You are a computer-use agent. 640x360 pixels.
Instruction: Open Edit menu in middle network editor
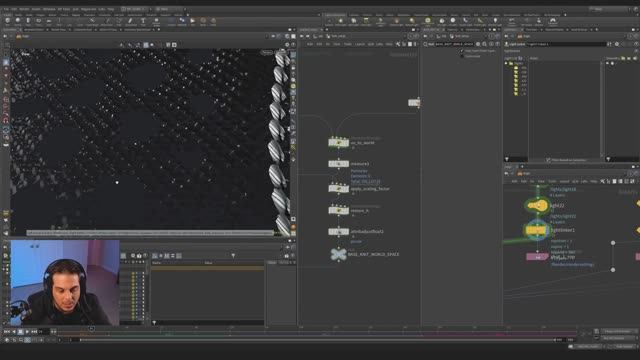319,44
